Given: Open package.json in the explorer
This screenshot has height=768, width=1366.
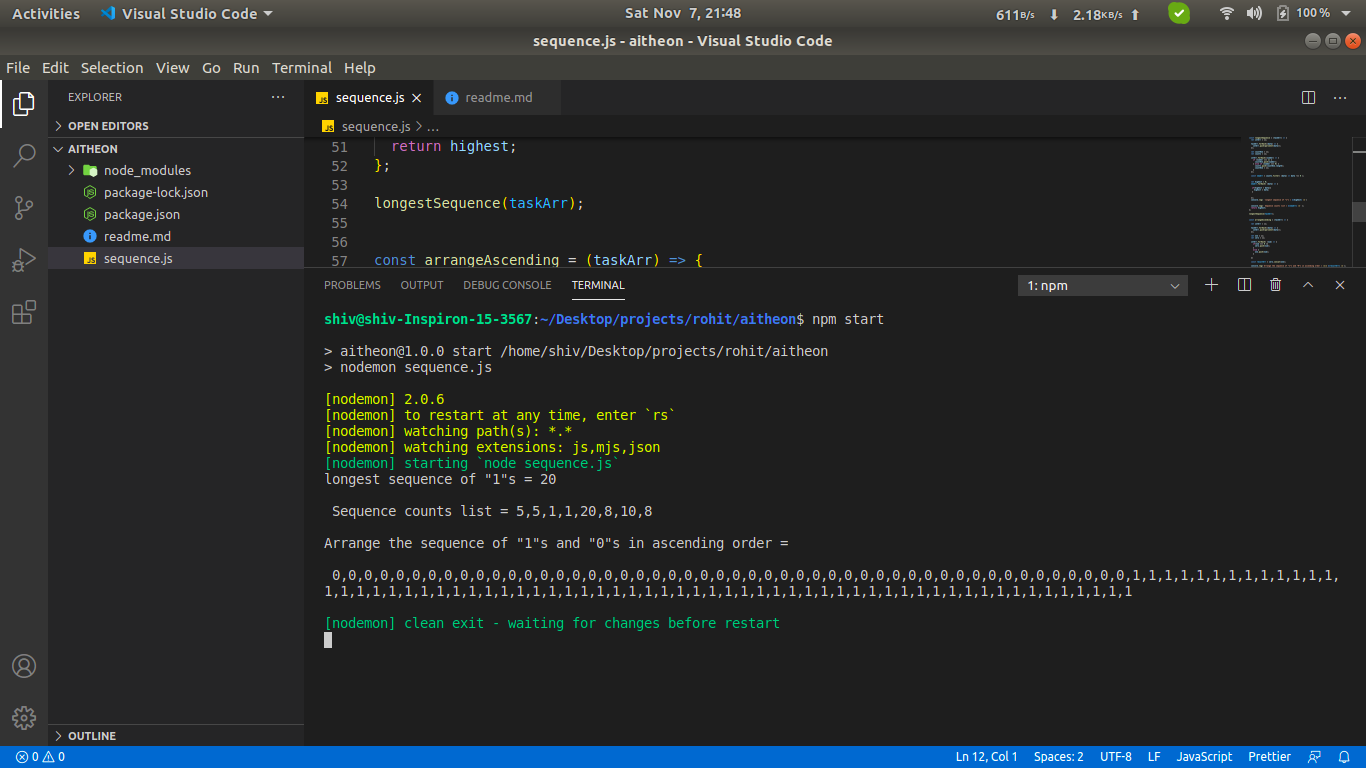Looking at the screenshot, I should tap(176, 214).
